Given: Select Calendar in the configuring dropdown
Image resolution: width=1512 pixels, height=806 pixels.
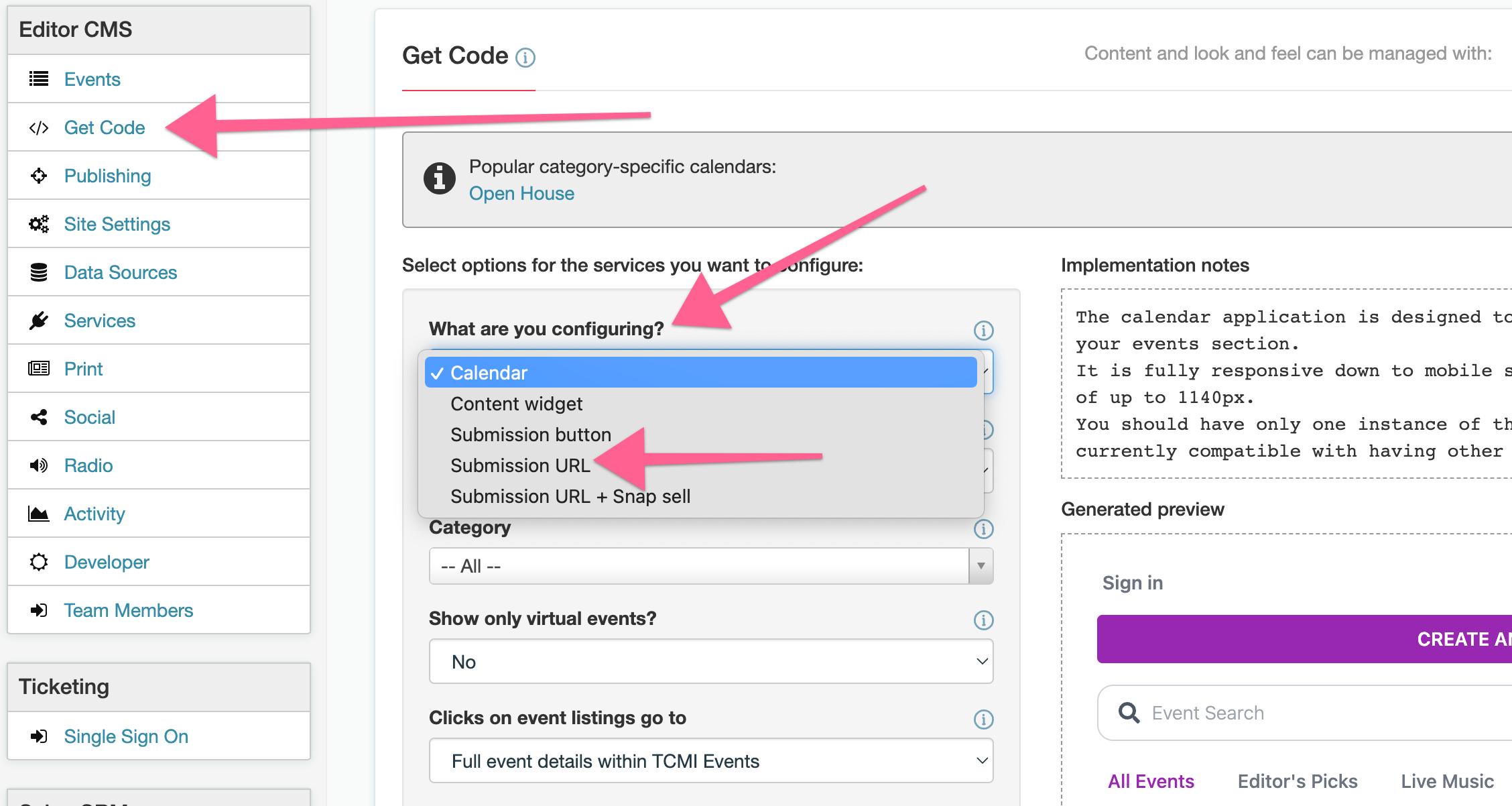Looking at the screenshot, I should [x=489, y=372].
